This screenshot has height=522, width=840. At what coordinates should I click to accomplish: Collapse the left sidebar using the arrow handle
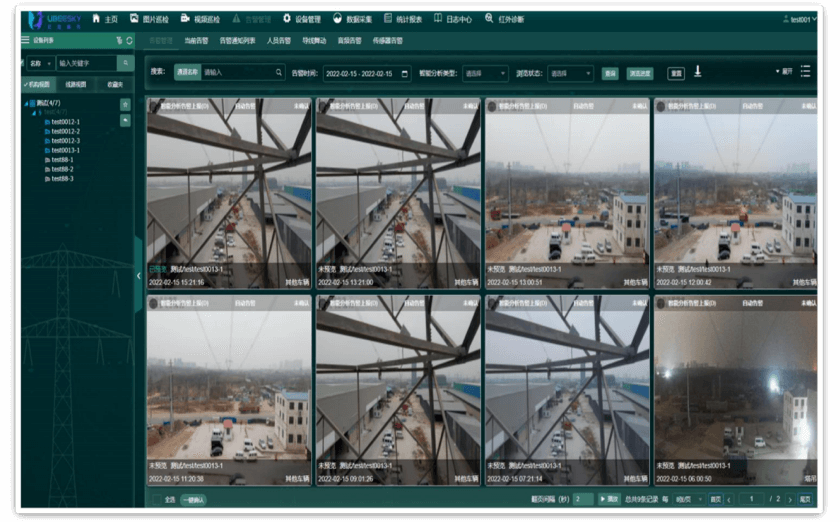138,275
